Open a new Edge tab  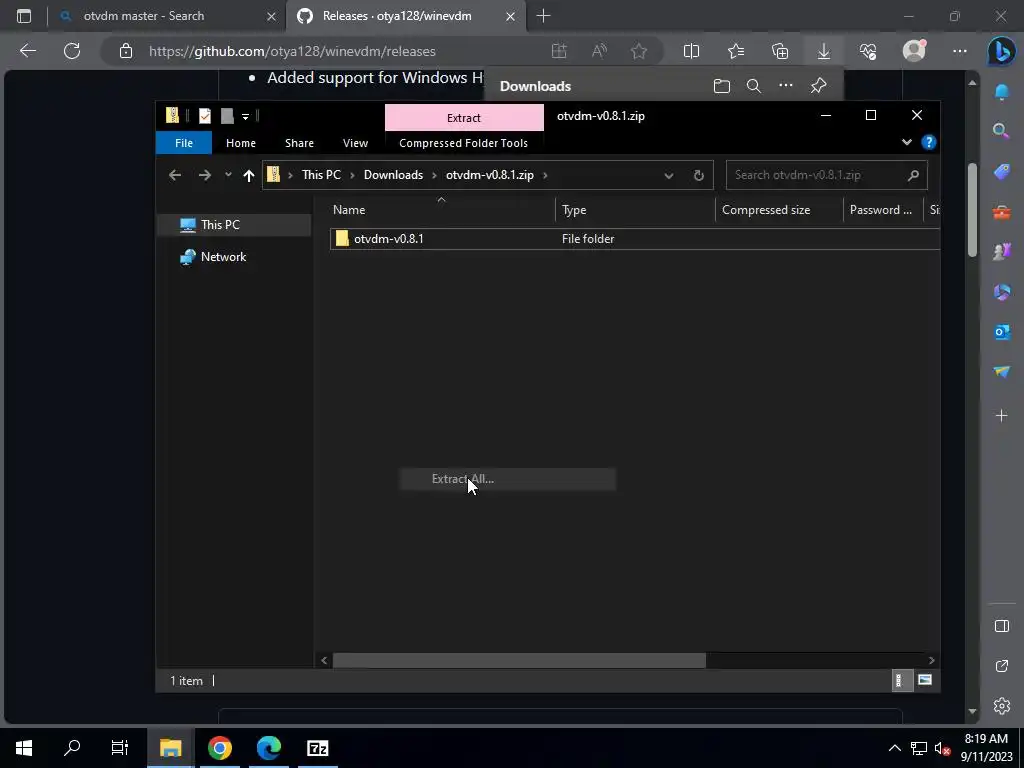543,16
